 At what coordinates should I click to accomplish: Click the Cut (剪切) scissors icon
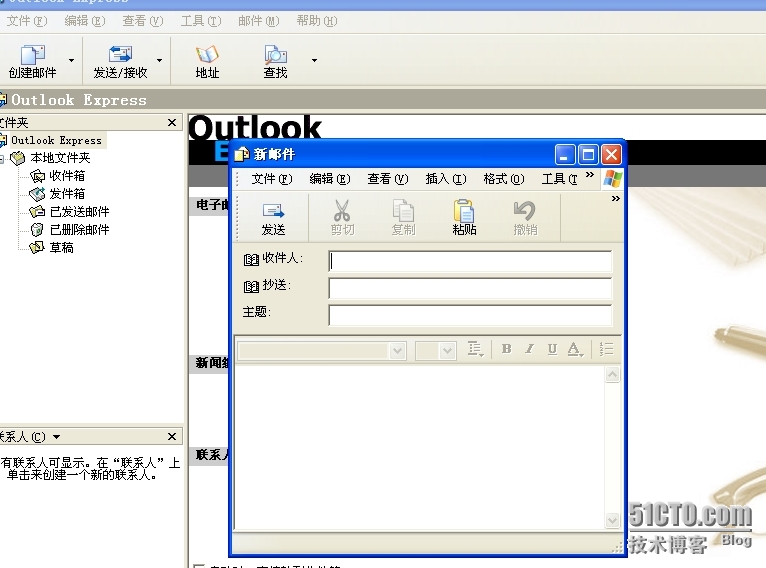coord(342,218)
